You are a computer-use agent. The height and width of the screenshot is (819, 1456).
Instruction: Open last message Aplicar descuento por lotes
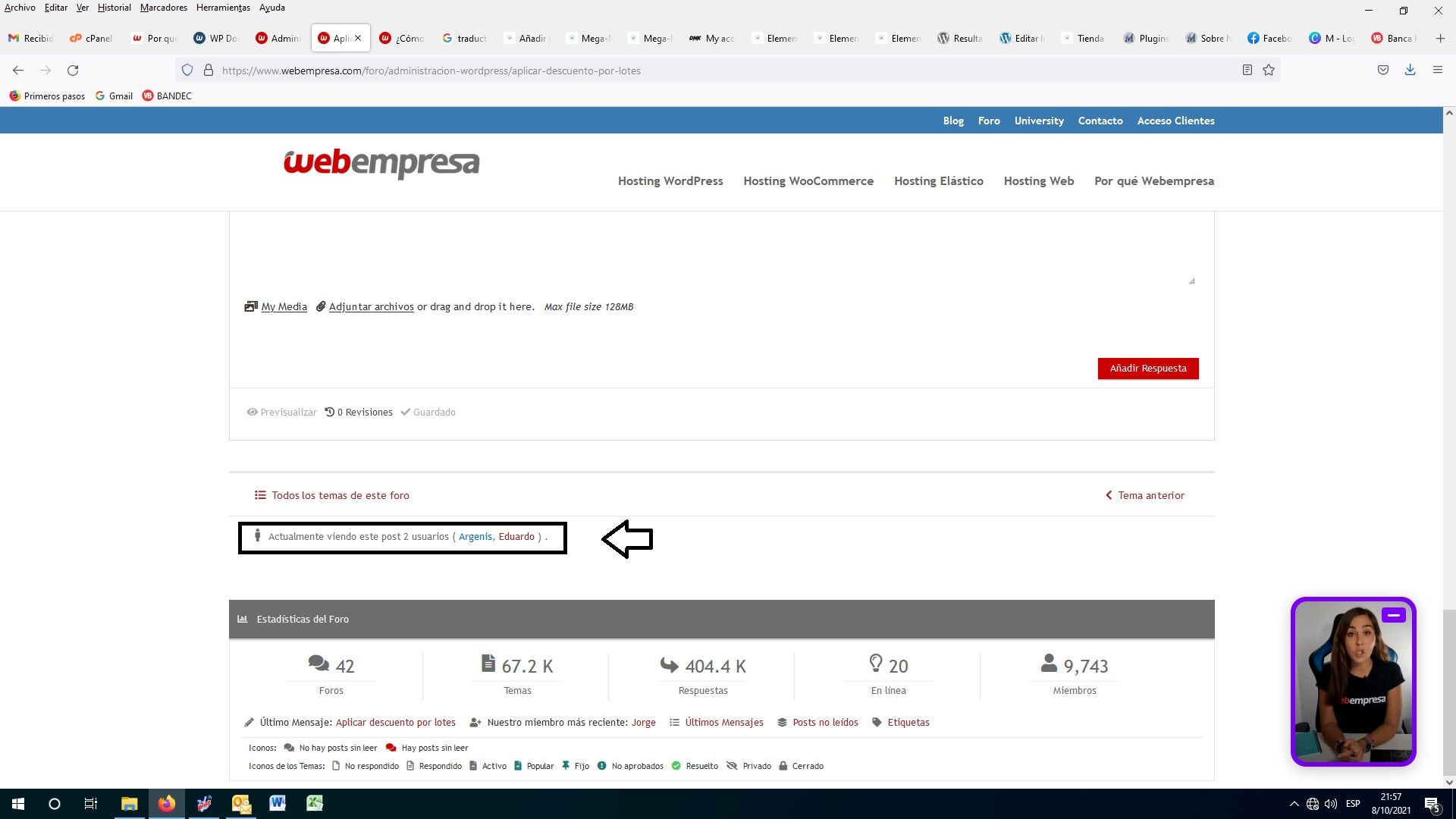click(x=396, y=722)
